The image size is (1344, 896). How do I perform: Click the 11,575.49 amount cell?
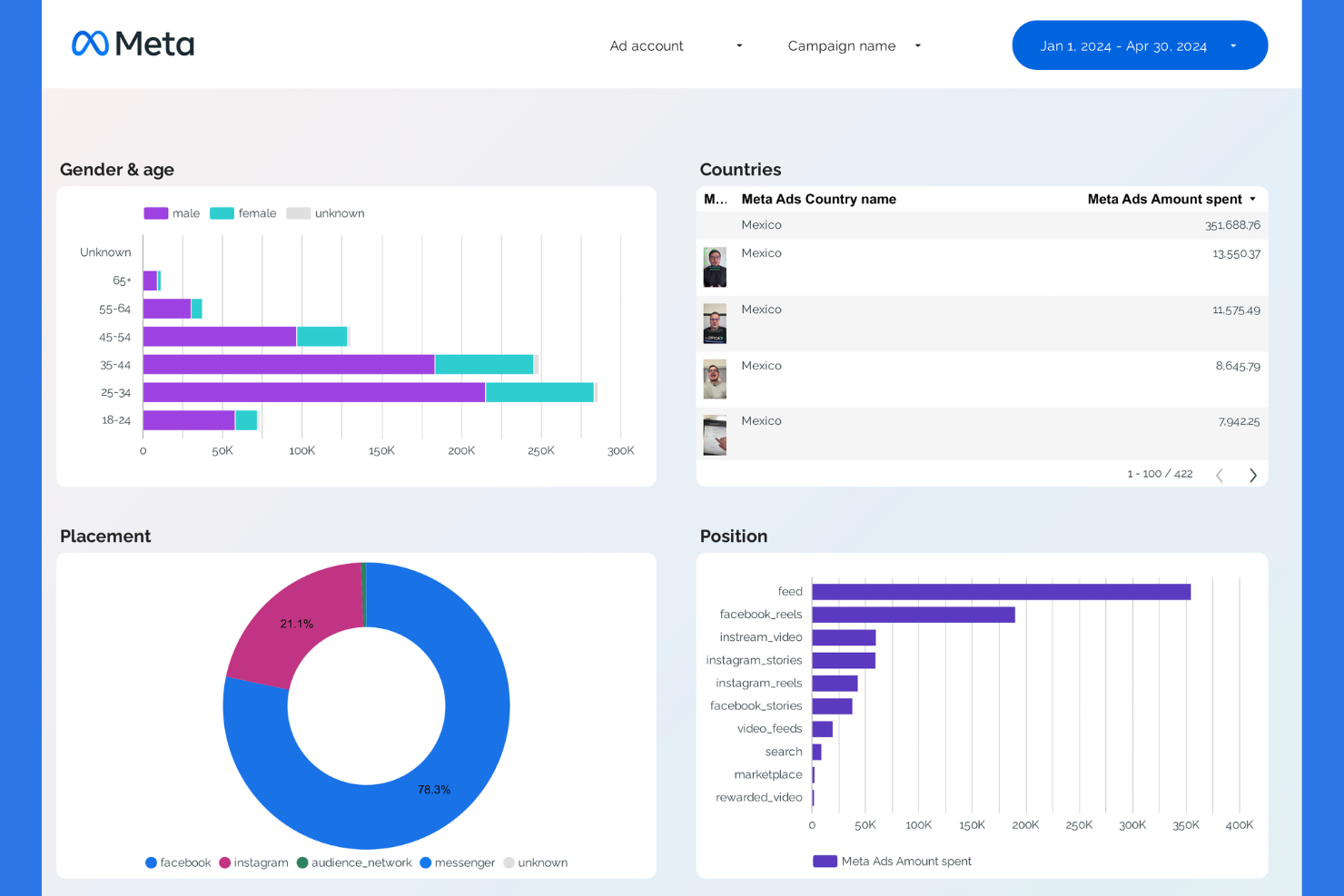(x=1236, y=310)
